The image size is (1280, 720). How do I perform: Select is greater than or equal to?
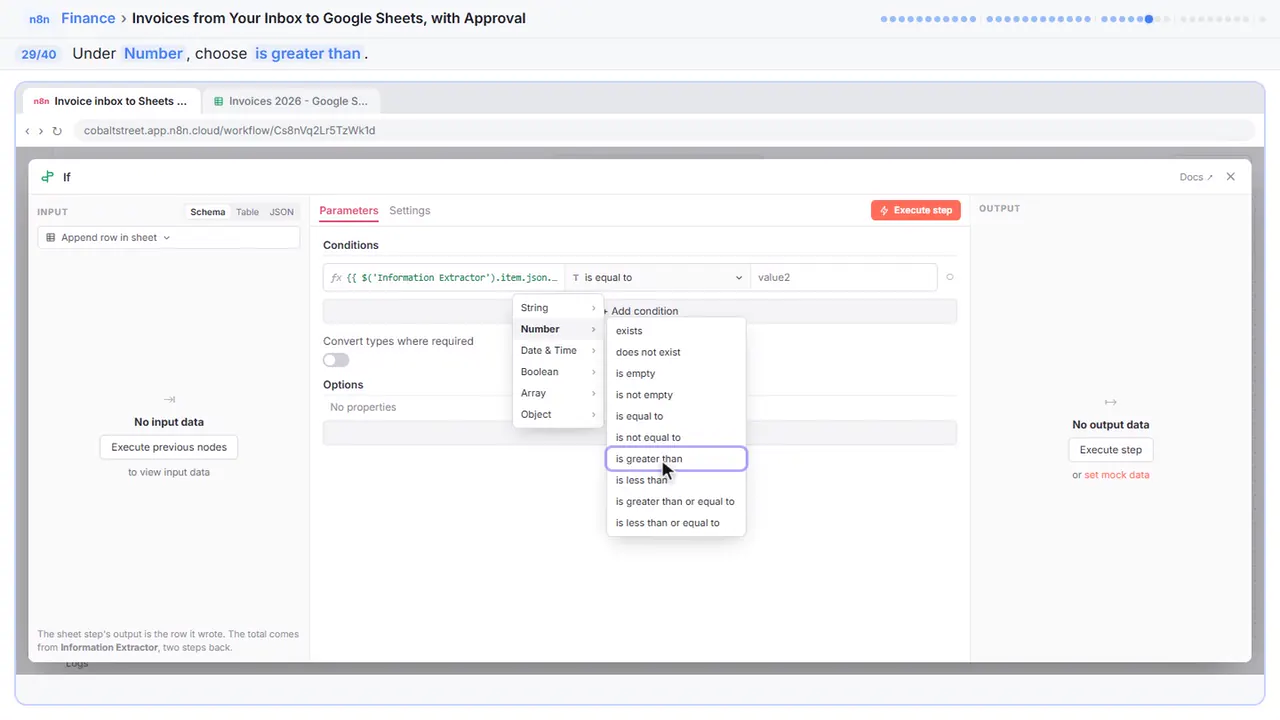tap(676, 502)
